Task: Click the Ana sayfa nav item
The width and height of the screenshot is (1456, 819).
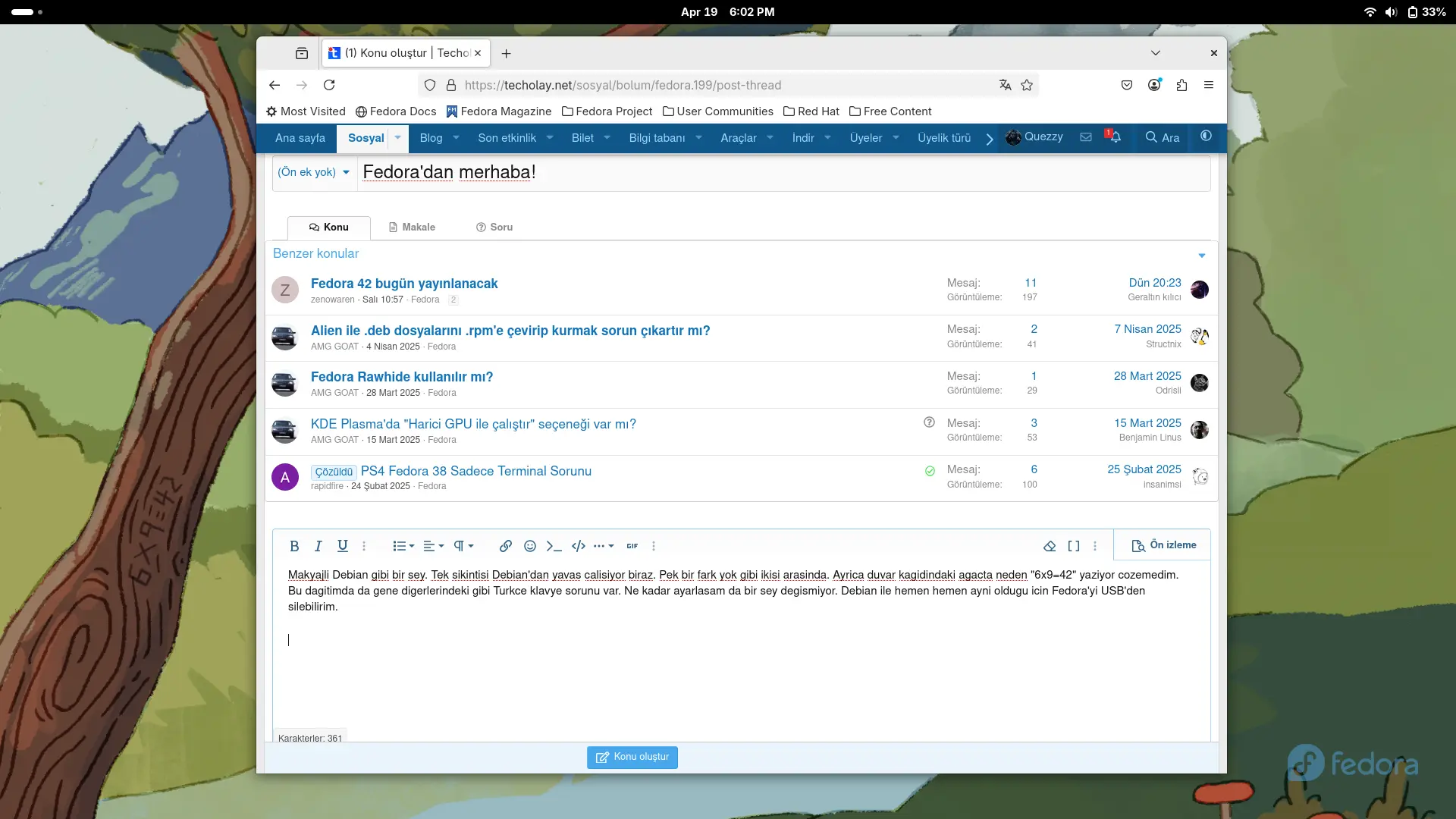Action: click(300, 138)
